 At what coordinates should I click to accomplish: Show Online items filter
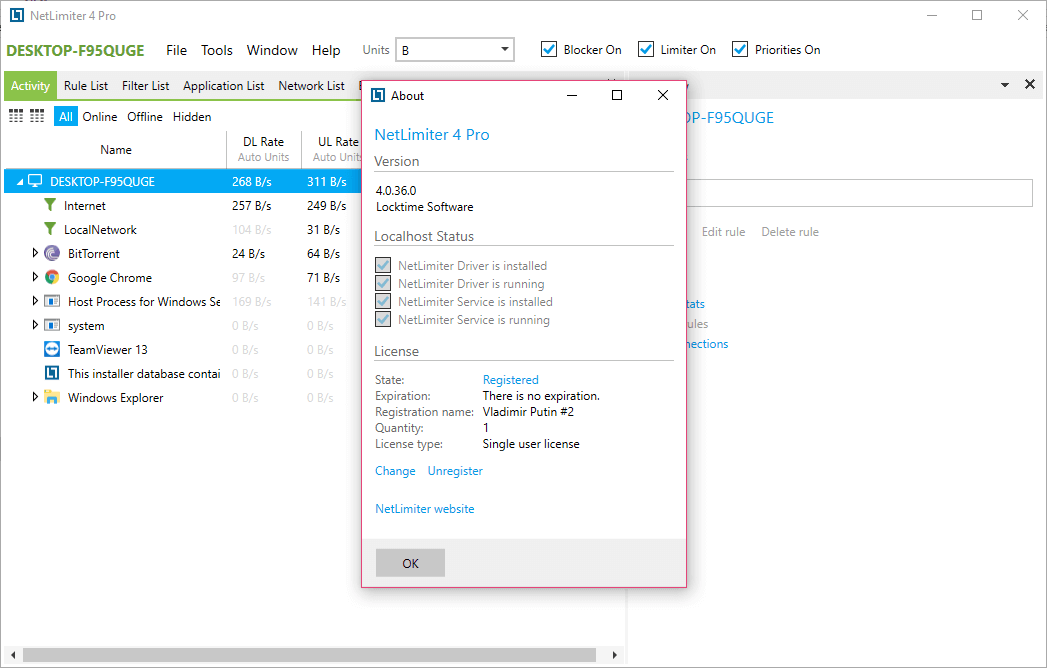point(100,116)
